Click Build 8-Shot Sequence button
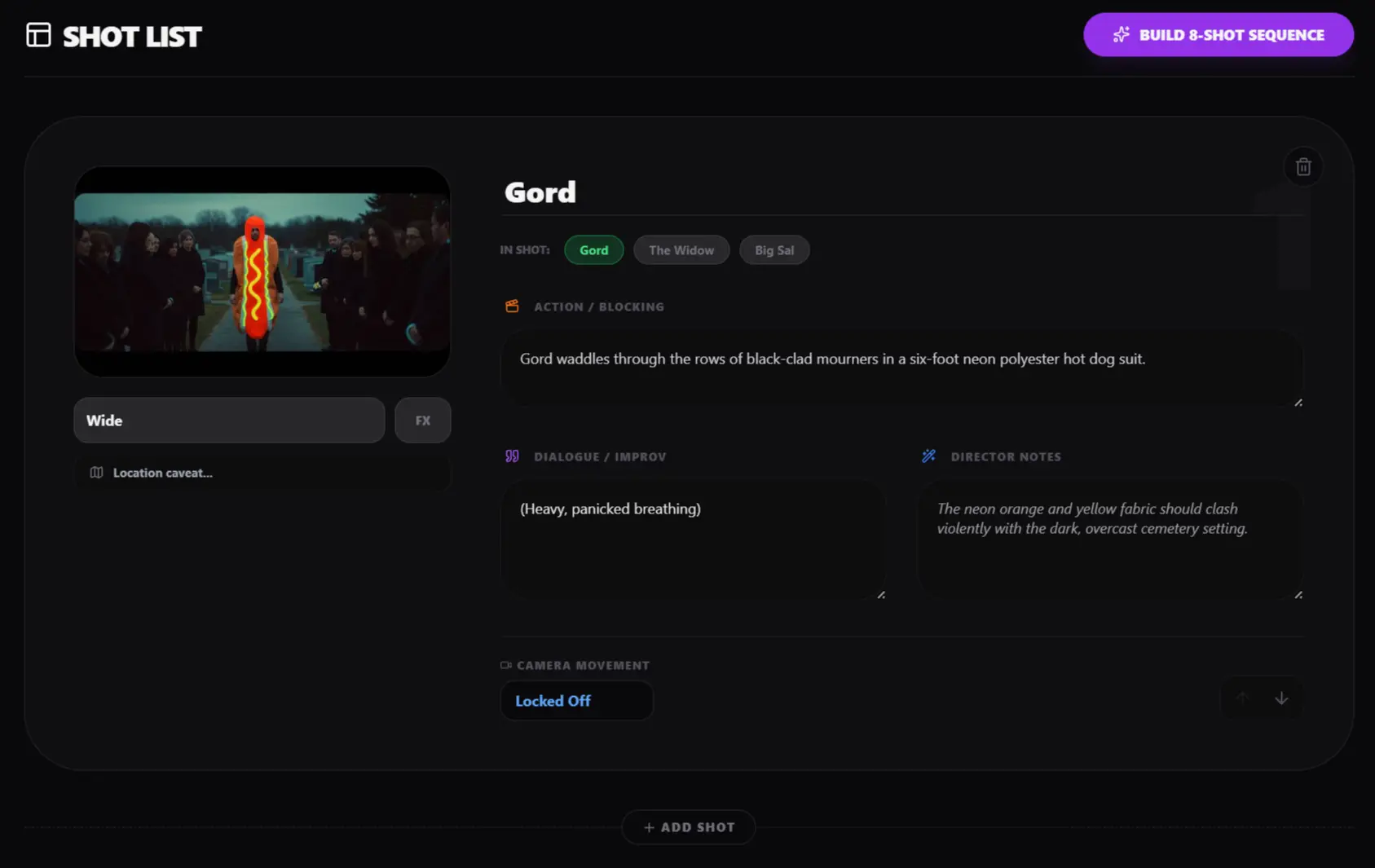Image resolution: width=1375 pixels, height=868 pixels. [1218, 35]
